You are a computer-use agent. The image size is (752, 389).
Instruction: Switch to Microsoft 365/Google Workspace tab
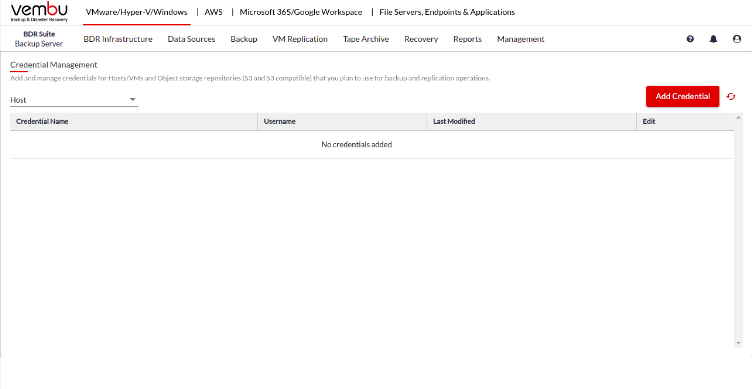pyautogui.click(x=301, y=12)
